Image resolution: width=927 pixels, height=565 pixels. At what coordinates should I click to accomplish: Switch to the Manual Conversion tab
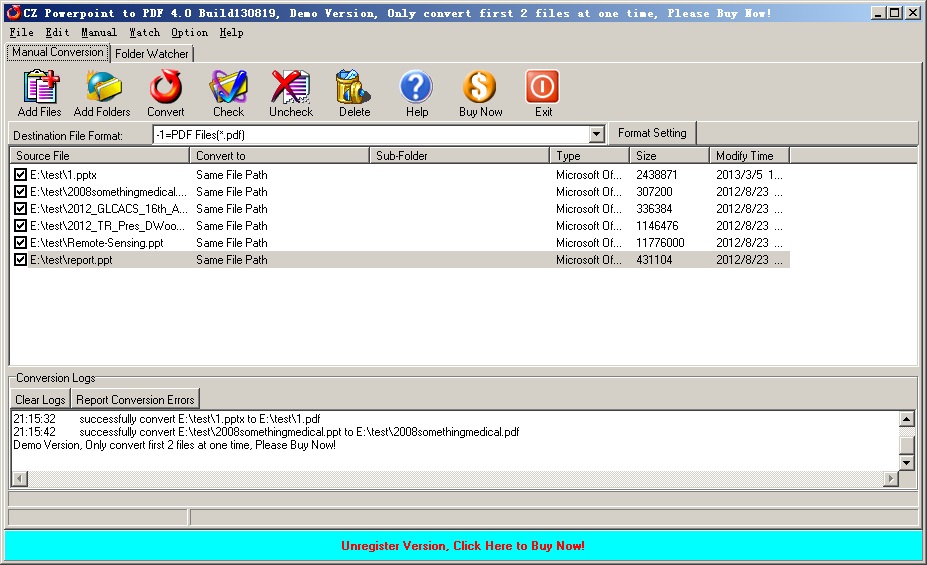[x=57, y=52]
